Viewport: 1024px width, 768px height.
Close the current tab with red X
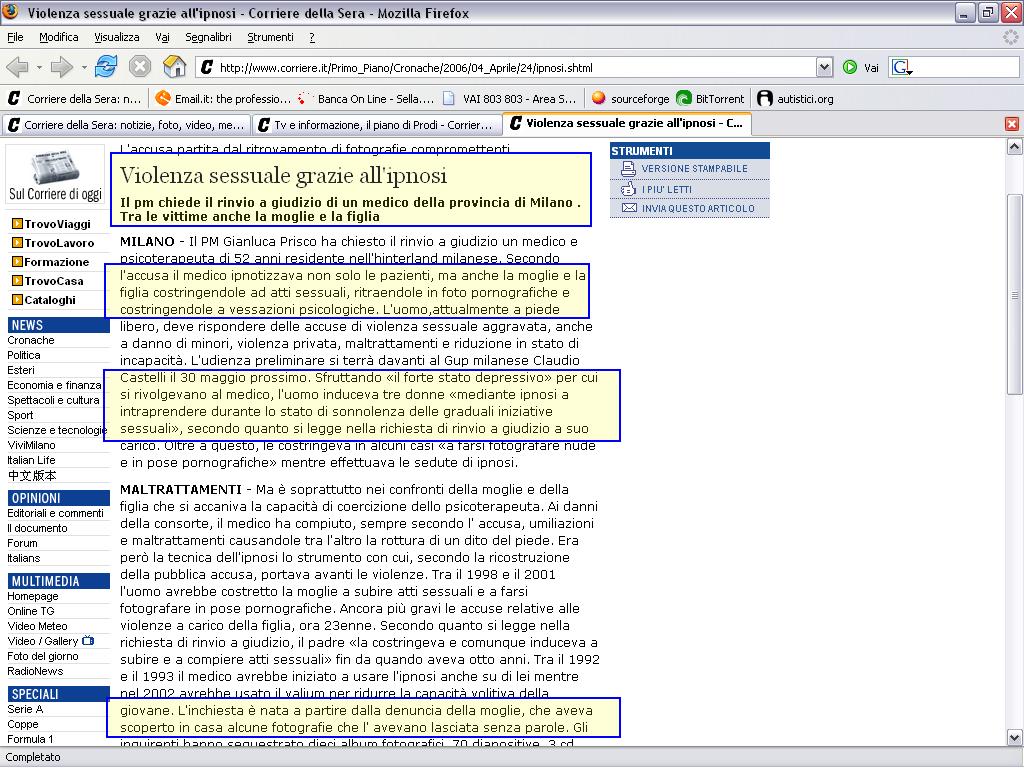[x=1012, y=123]
